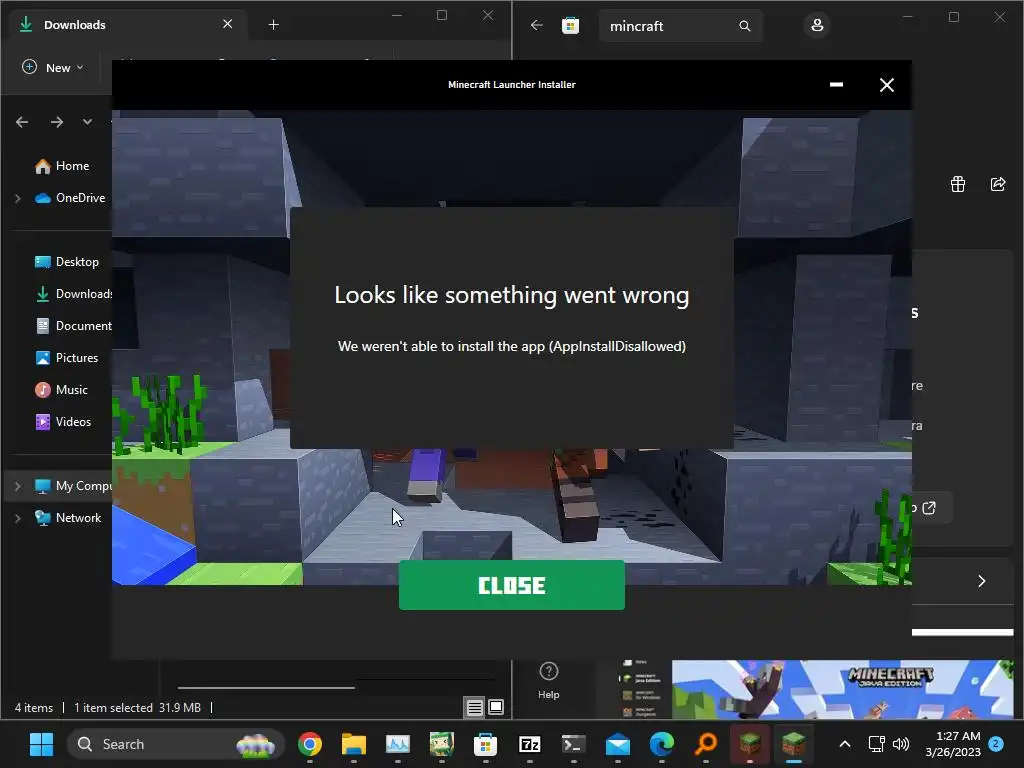Viewport: 1024px width, 768px height.
Task: Open the Windows Start menu
Action: [41, 744]
